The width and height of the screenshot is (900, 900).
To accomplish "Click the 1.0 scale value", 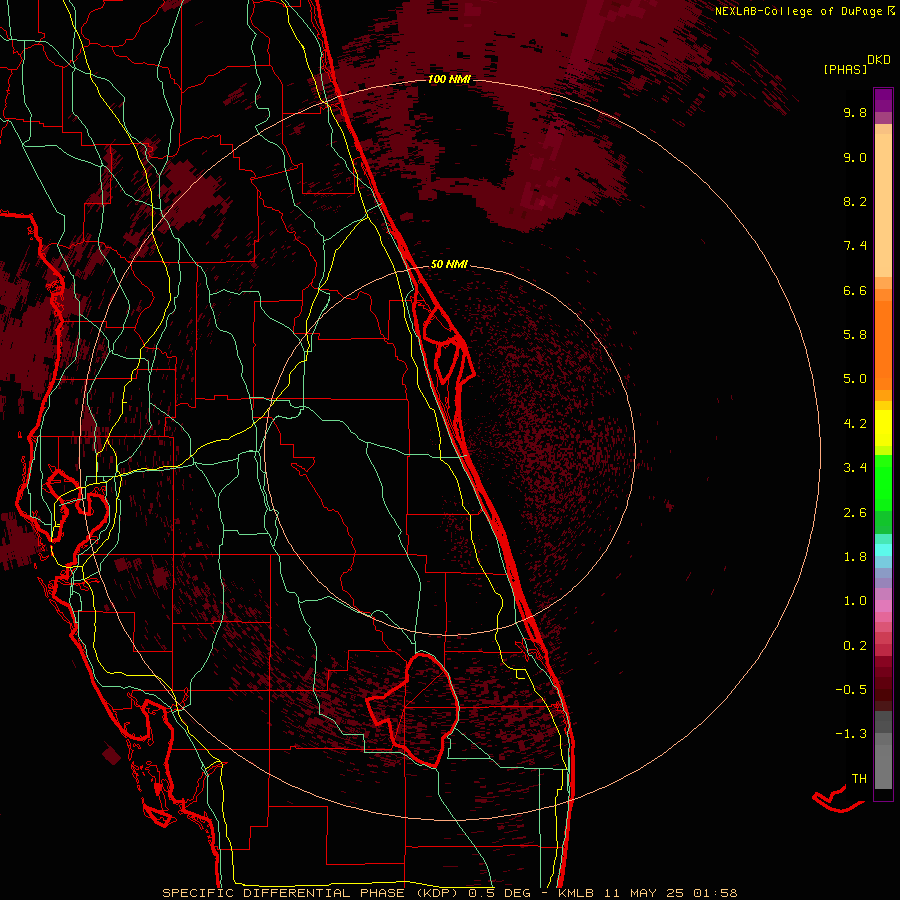I will click(855, 601).
